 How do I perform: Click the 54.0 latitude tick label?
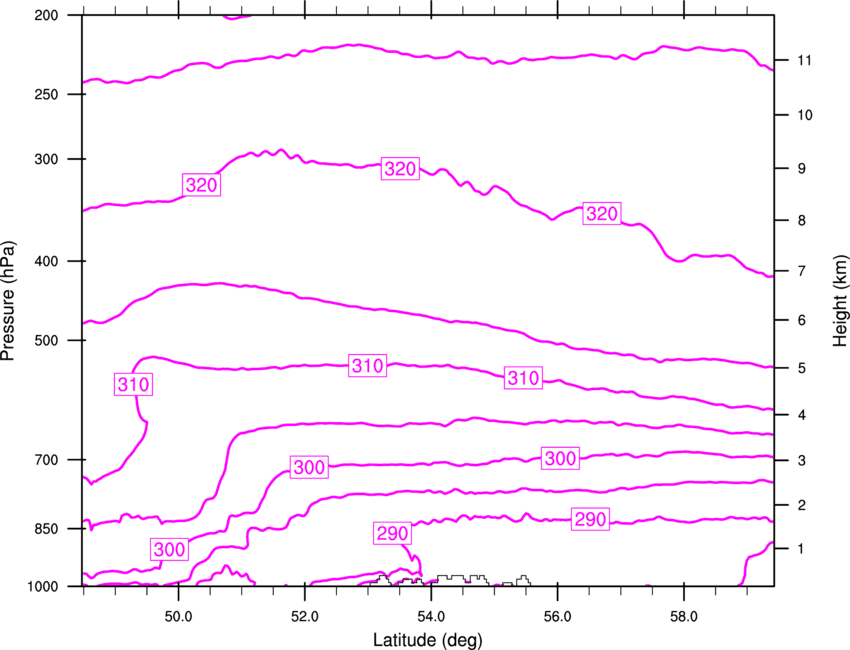(x=431, y=617)
